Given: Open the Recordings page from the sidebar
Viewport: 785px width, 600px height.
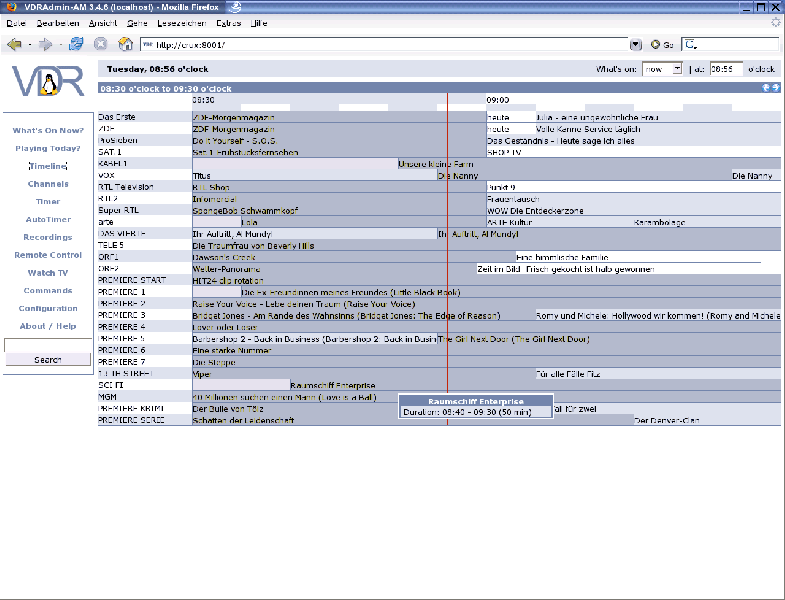Looking at the screenshot, I should point(48,238).
